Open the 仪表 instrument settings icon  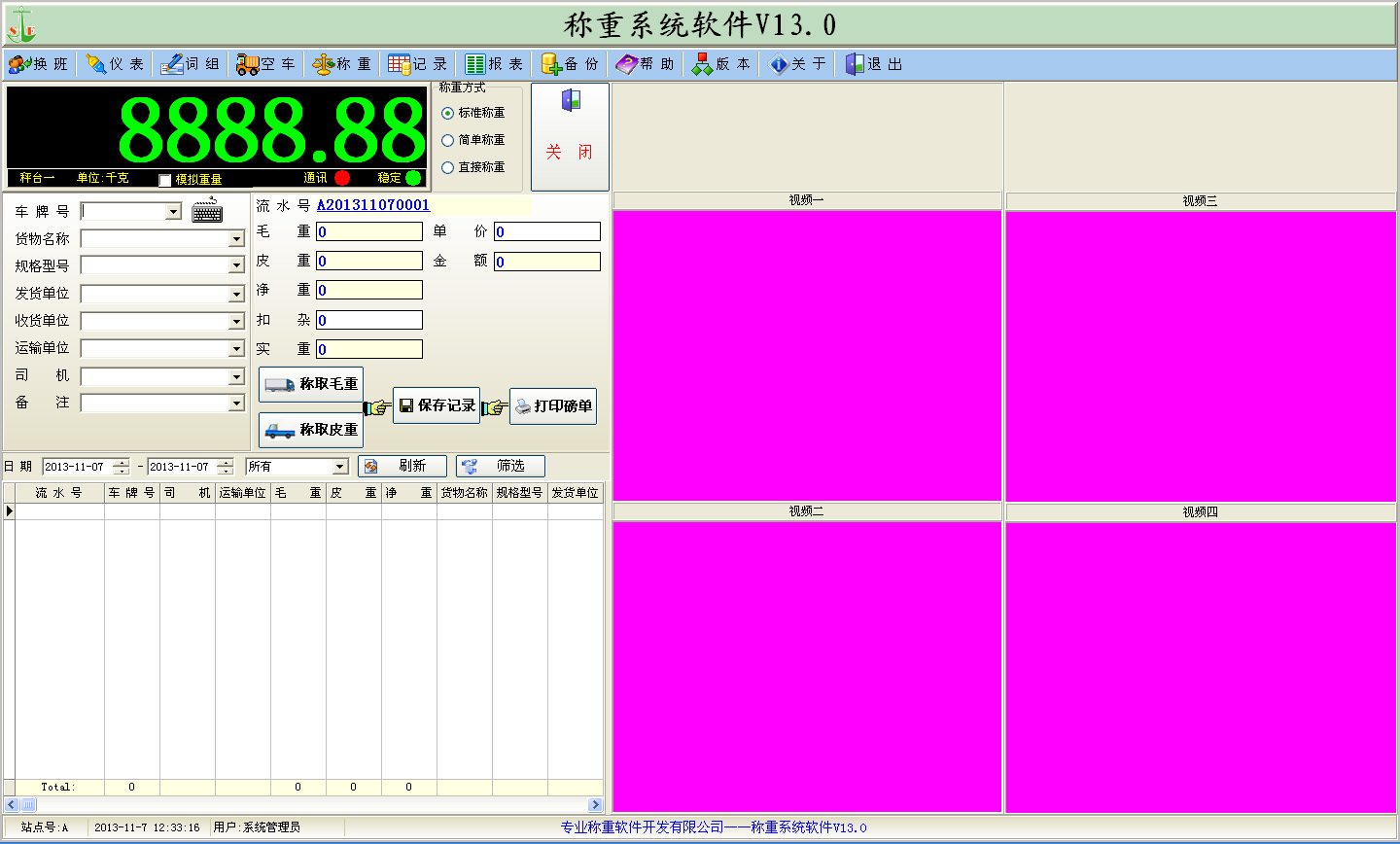tap(95, 64)
